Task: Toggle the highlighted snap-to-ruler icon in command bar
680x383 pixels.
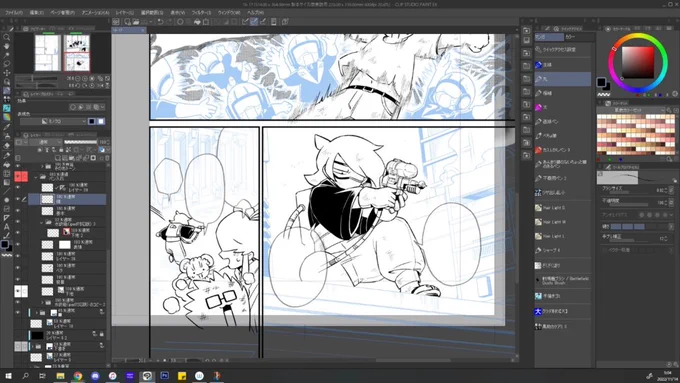Action: tap(254, 21)
